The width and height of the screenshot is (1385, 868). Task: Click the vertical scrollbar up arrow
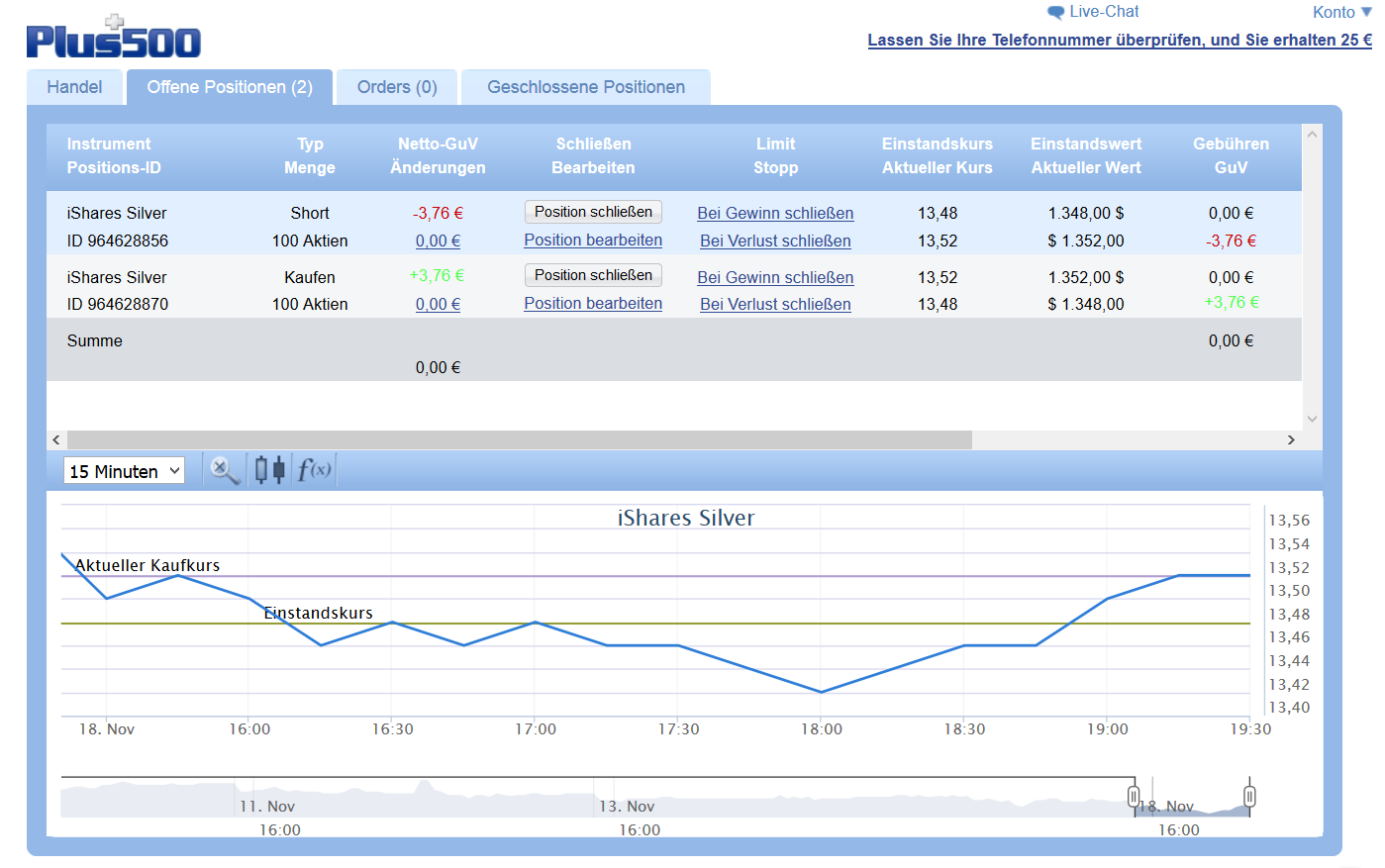pos(1313,134)
